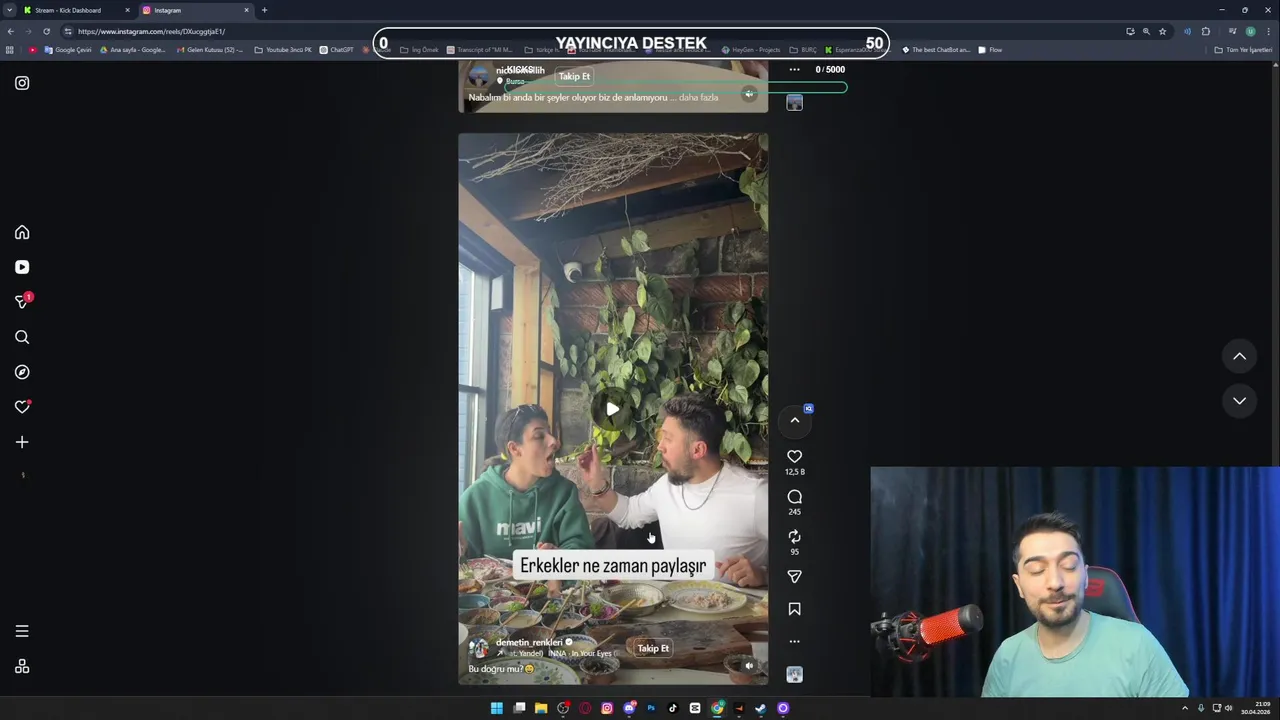Click the browser back button
The height and width of the screenshot is (720, 1280).
11,31
